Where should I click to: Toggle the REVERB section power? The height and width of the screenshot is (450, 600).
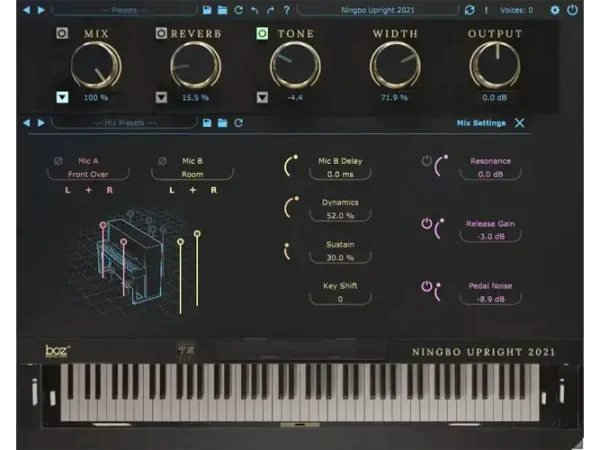(x=161, y=33)
